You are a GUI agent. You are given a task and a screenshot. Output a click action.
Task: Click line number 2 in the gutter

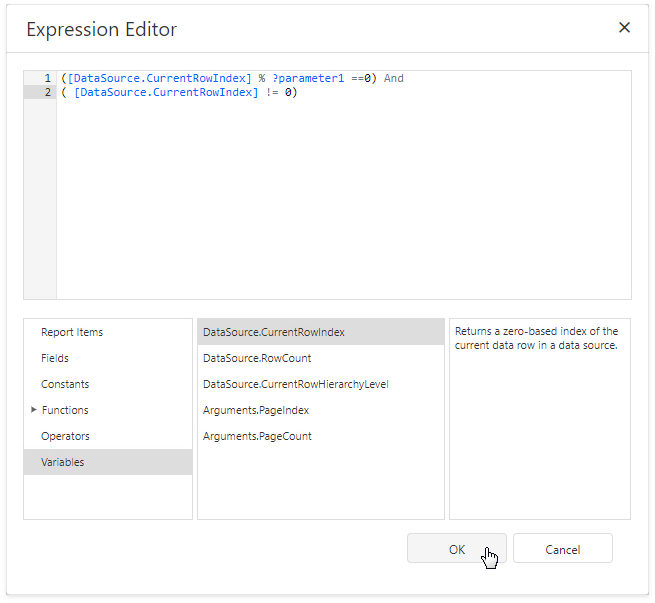pos(48,92)
